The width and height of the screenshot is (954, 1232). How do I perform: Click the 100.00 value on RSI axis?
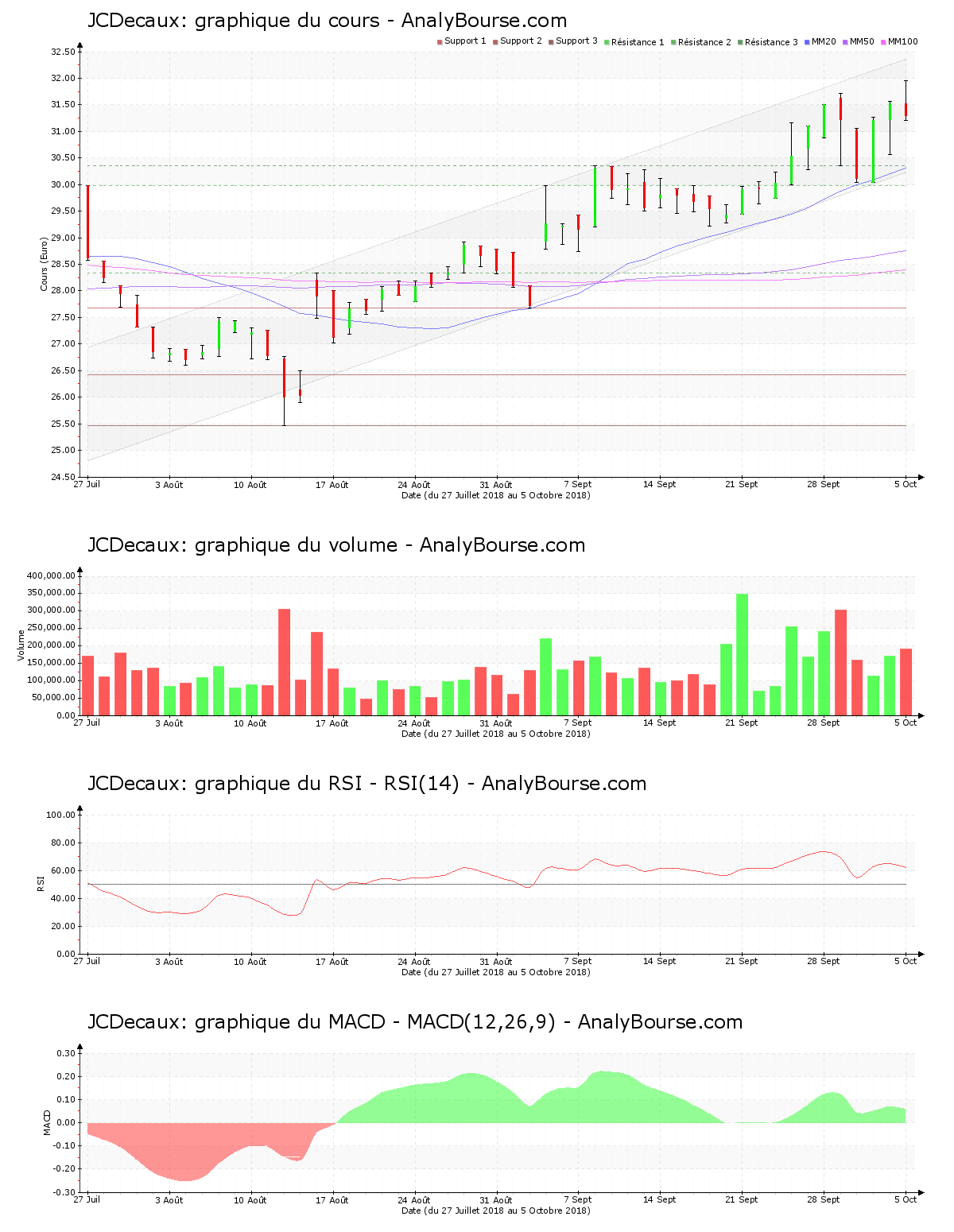tap(60, 815)
